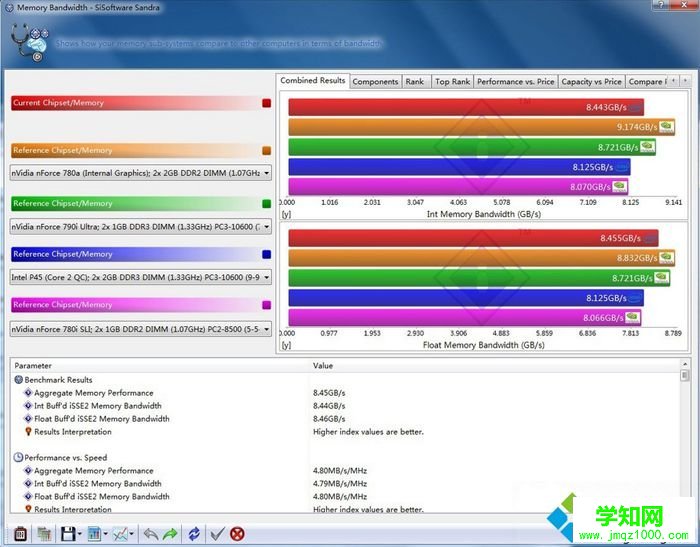Click the green forward arrow icon
Viewport: 700px width, 547px height.
[170, 534]
